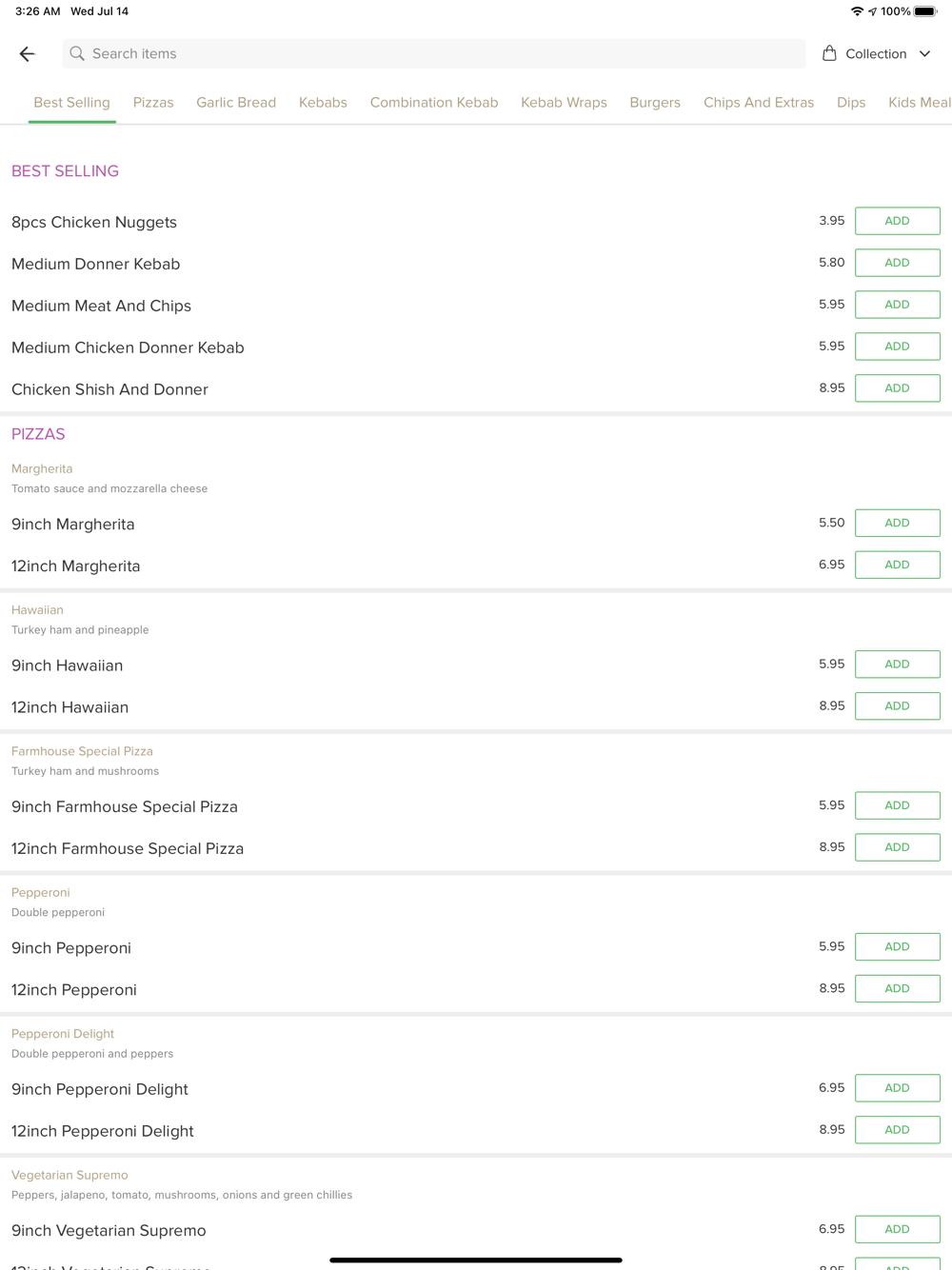Expand the Collection dropdown chevron

(x=925, y=54)
